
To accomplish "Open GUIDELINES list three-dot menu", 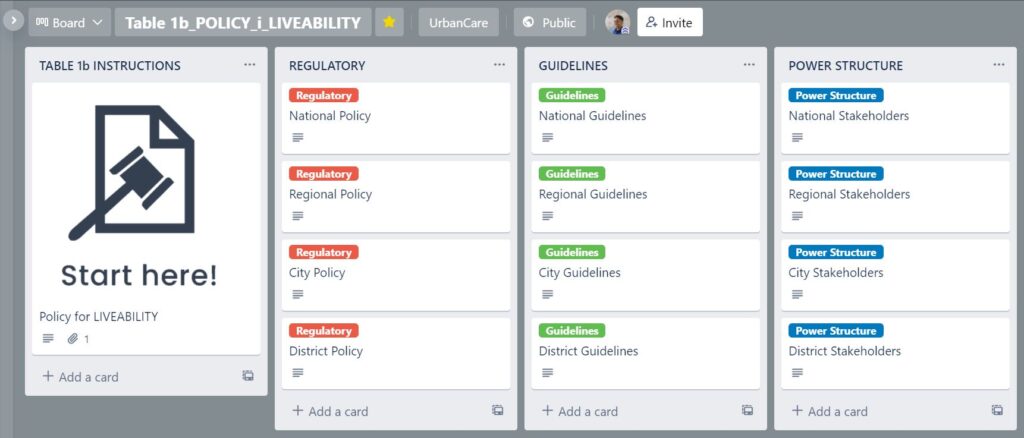I will click(x=749, y=65).
